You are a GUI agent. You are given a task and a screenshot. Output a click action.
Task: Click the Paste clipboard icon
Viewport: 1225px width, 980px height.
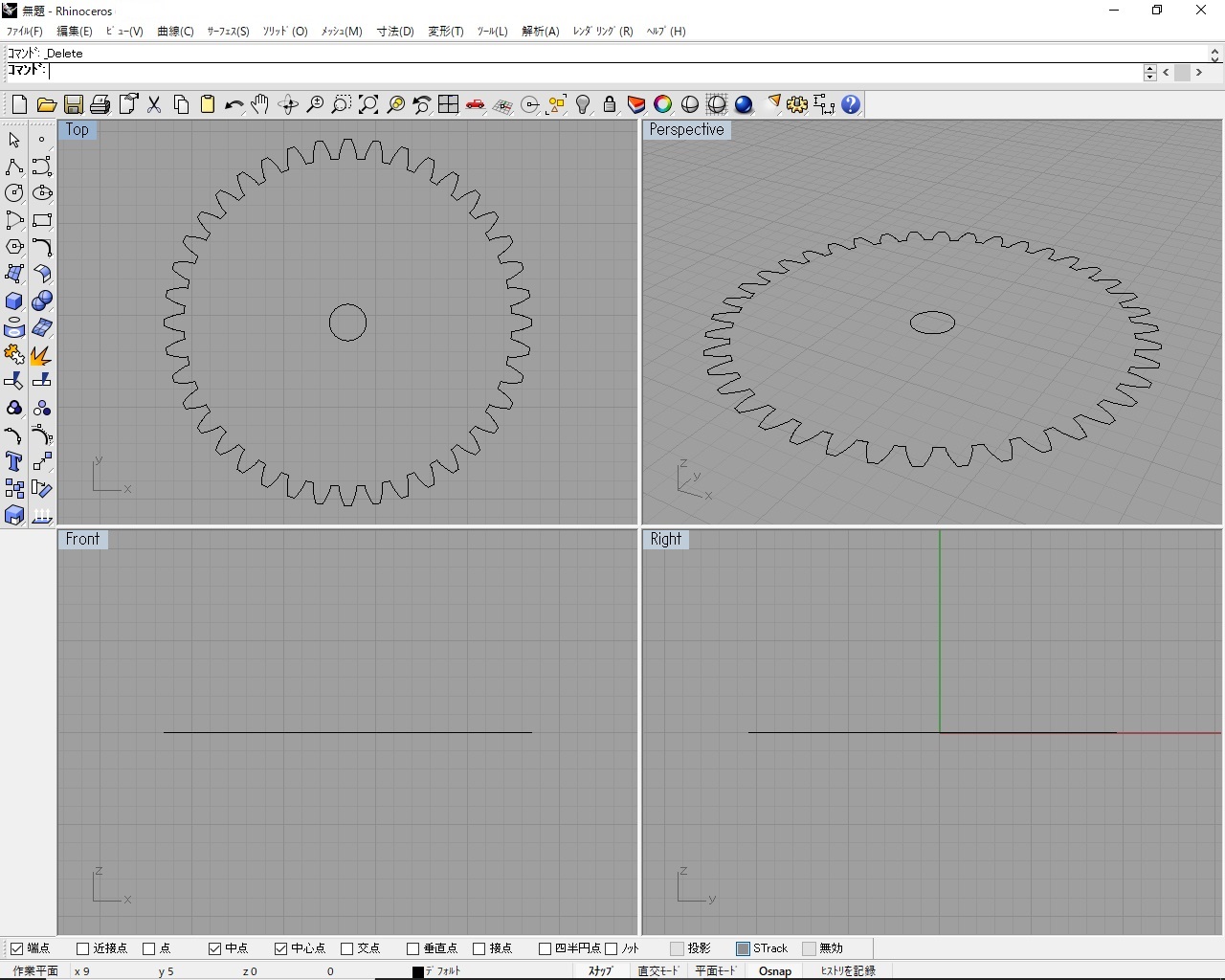(x=207, y=104)
